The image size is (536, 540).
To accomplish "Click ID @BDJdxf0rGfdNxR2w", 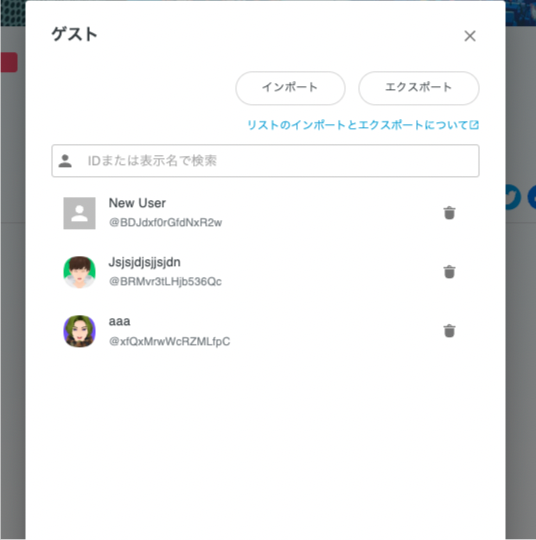I will tap(165, 222).
